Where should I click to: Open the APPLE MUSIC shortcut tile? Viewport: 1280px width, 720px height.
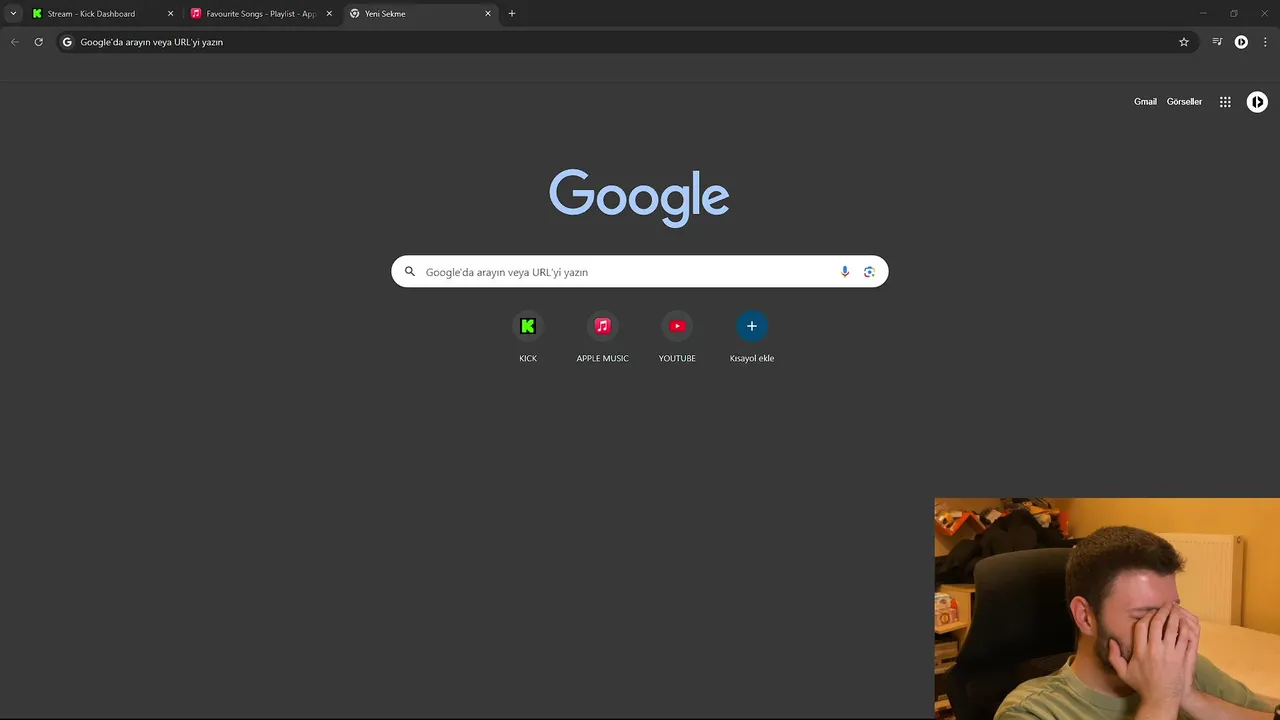(x=602, y=337)
